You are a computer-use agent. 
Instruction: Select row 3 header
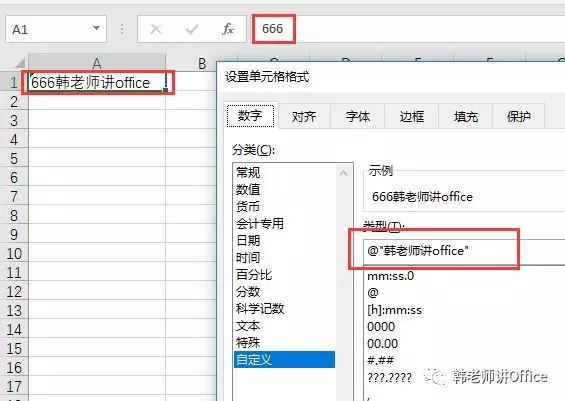(x=14, y=121)
